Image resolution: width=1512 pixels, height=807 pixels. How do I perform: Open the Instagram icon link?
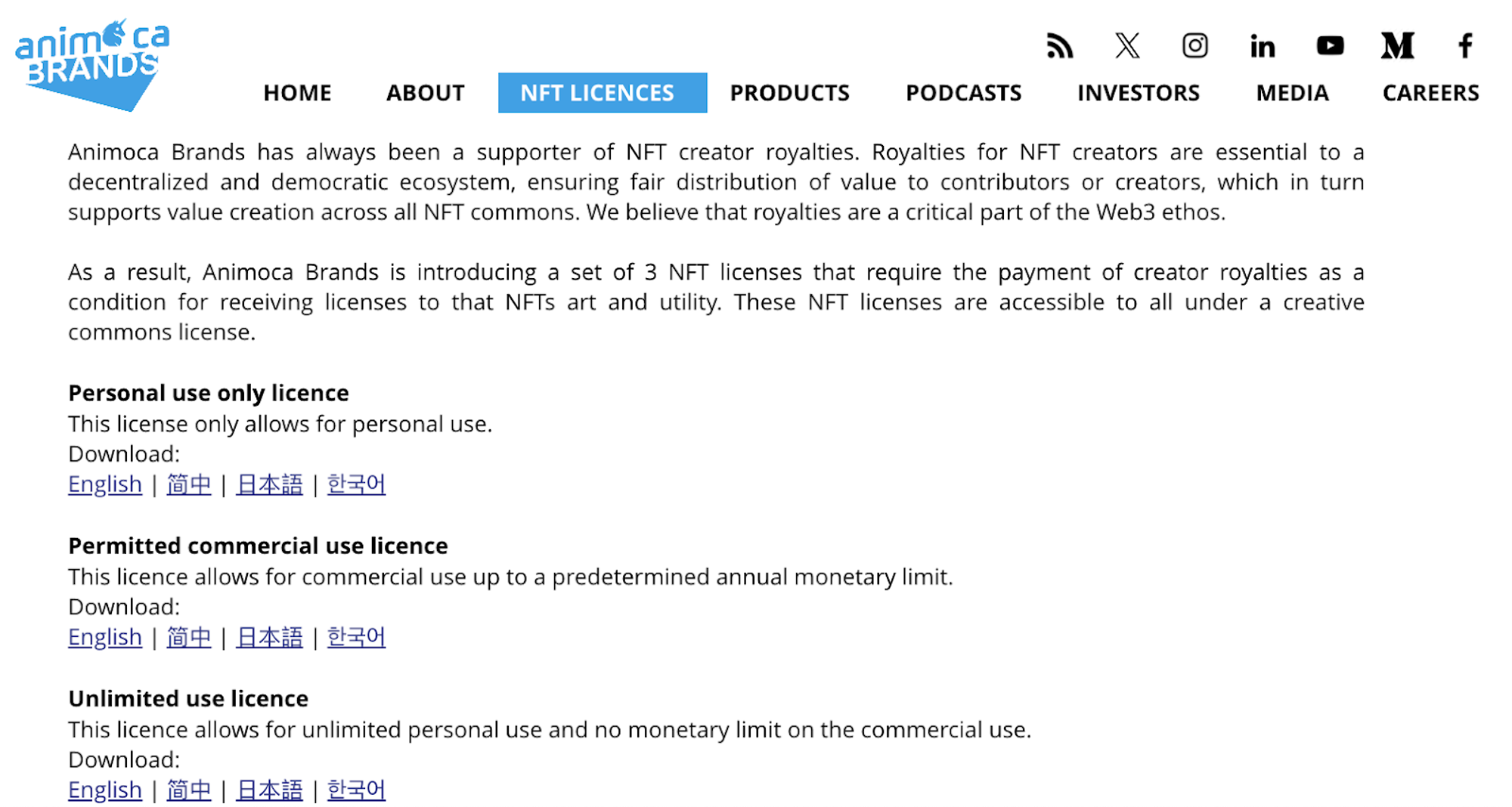click(x=1194, y=46)
